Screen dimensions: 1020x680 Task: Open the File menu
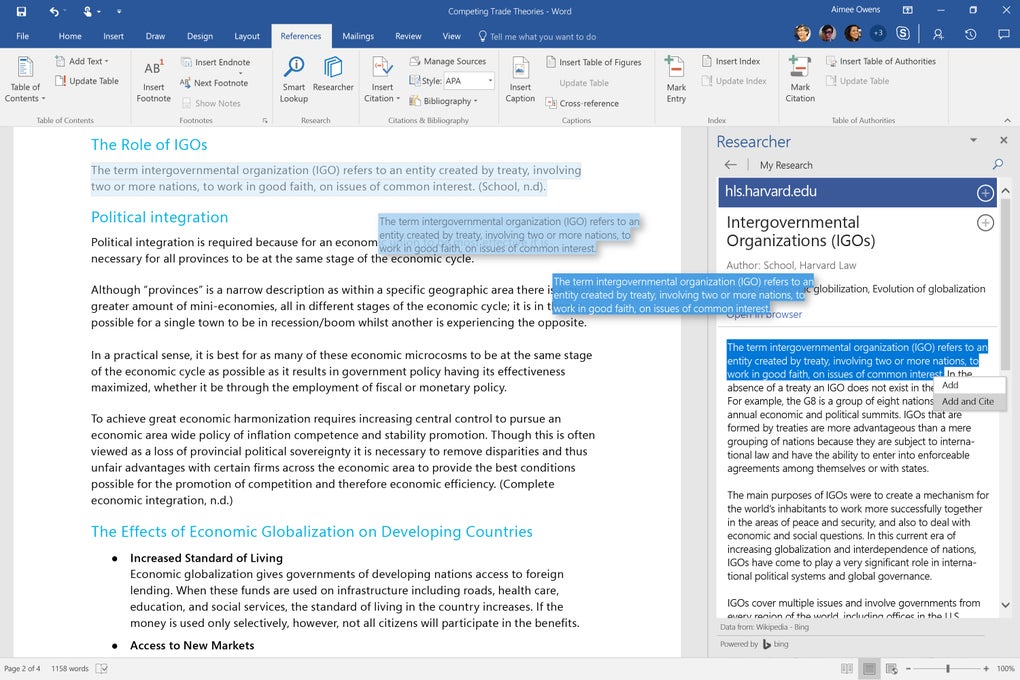(23, 36)
